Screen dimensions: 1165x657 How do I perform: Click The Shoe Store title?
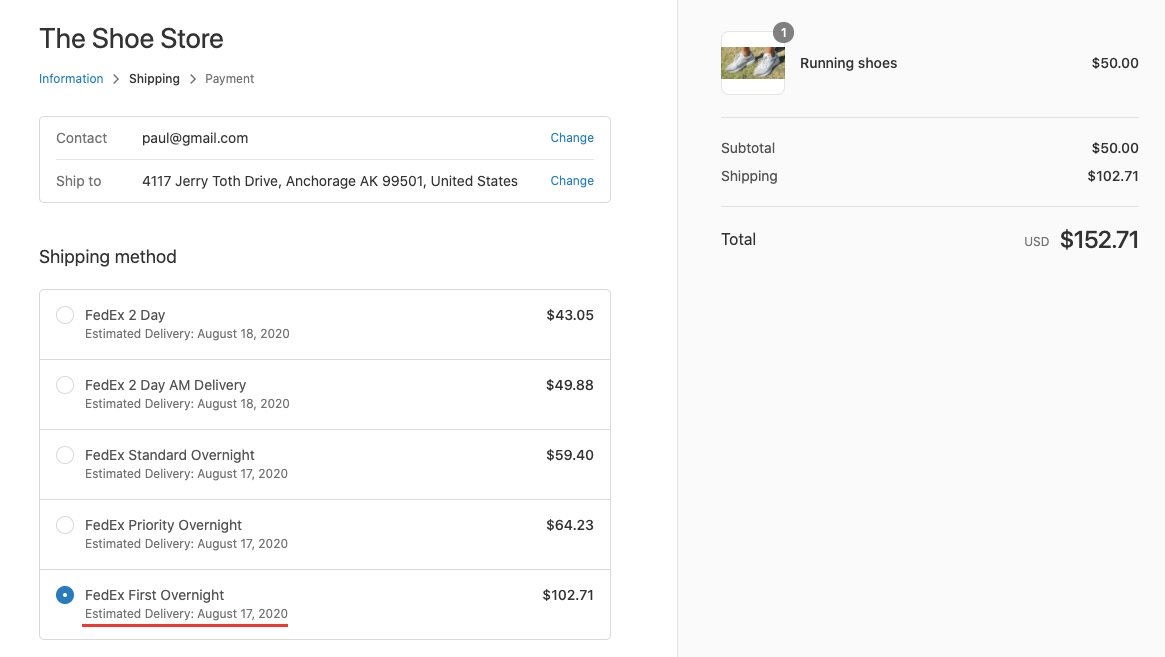[x=132, y=39]
